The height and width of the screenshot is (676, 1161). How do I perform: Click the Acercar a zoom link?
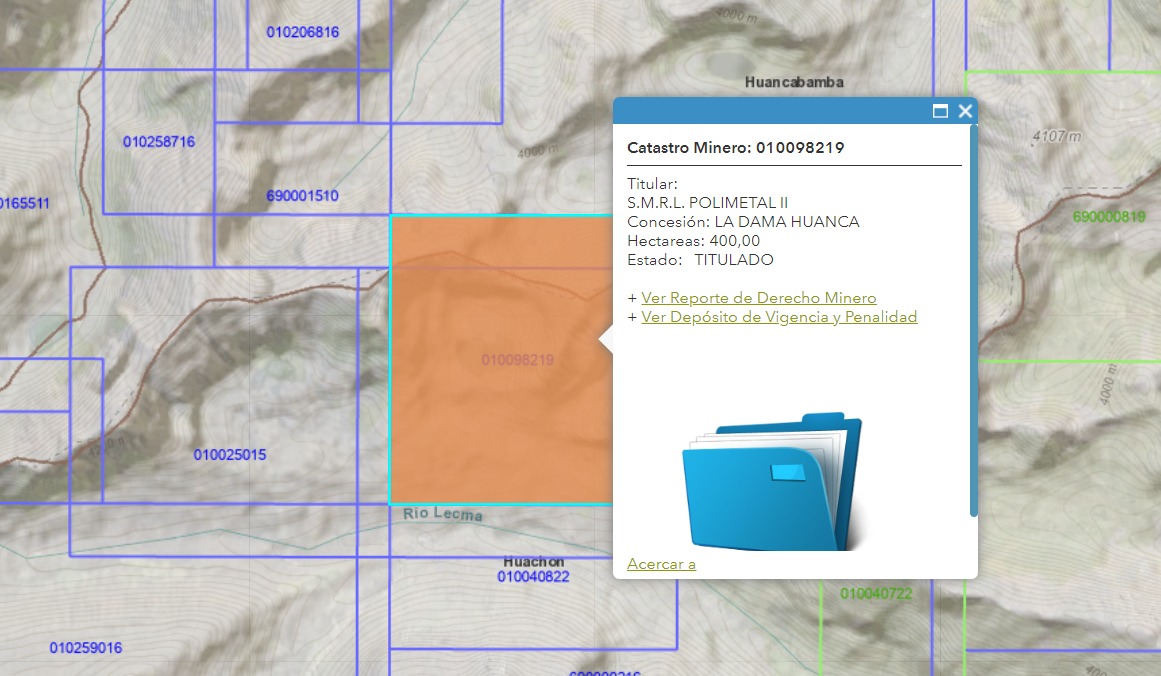click(661, 564)
